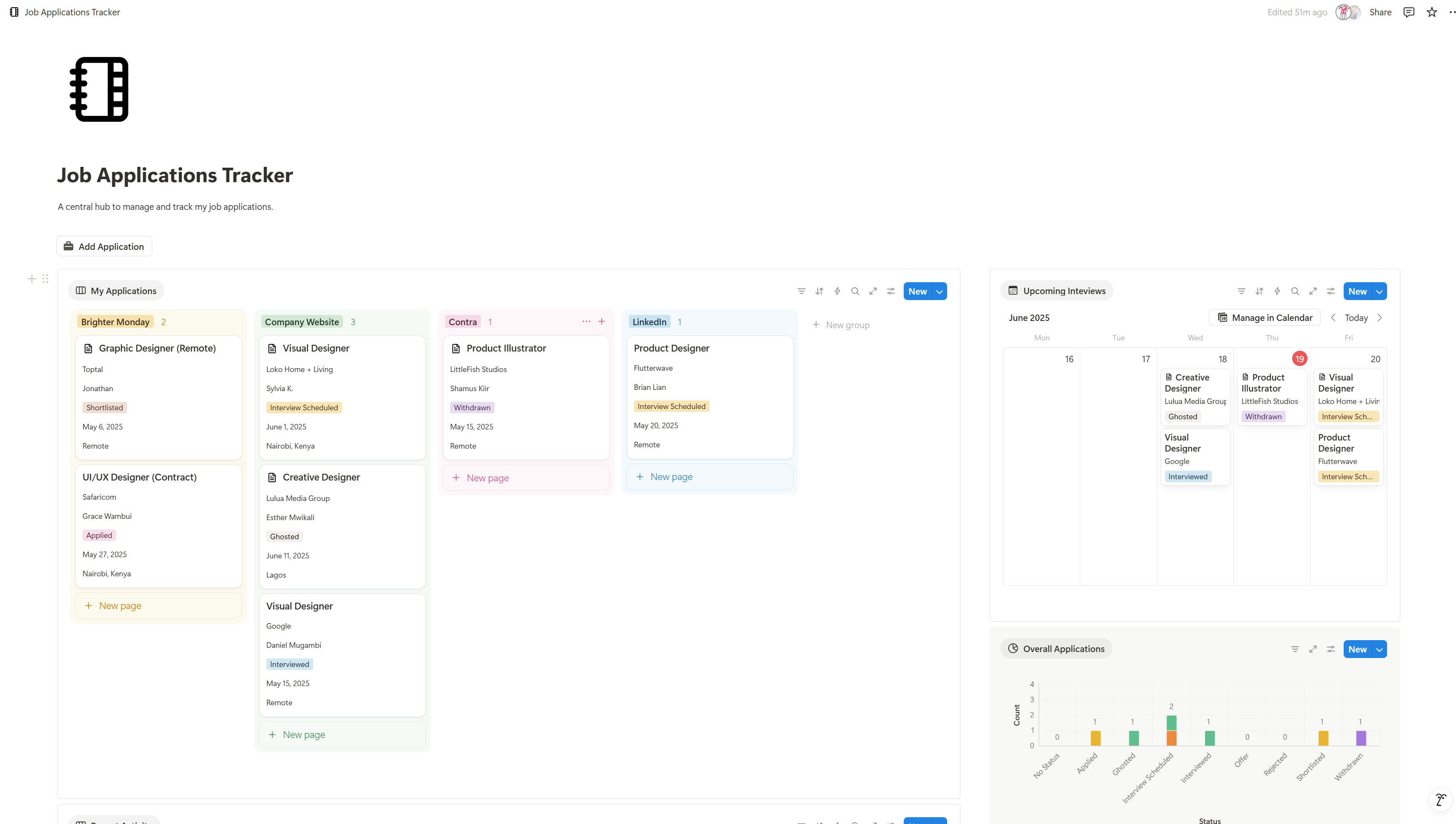Select the My Applications view tab
This screenshot has width=1456, height=824.
tap(117, 291)
